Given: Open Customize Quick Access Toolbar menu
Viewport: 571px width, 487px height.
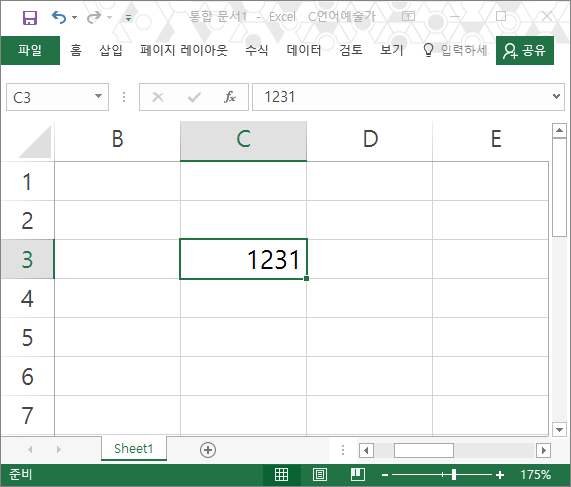Looking at the screenshot, I should [x=128, y=17].
